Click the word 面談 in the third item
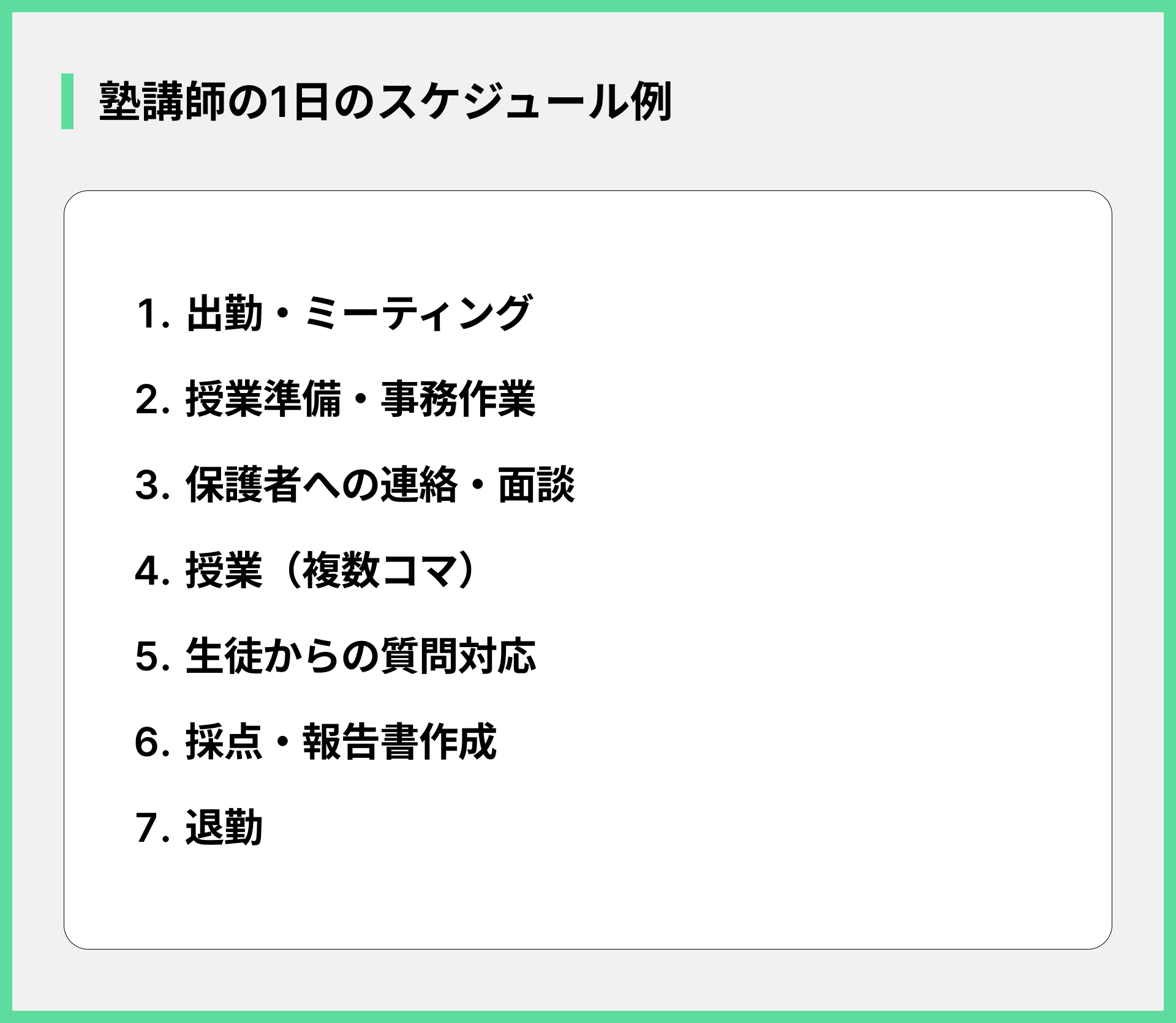The image size is (1176, 1023). 537,485
